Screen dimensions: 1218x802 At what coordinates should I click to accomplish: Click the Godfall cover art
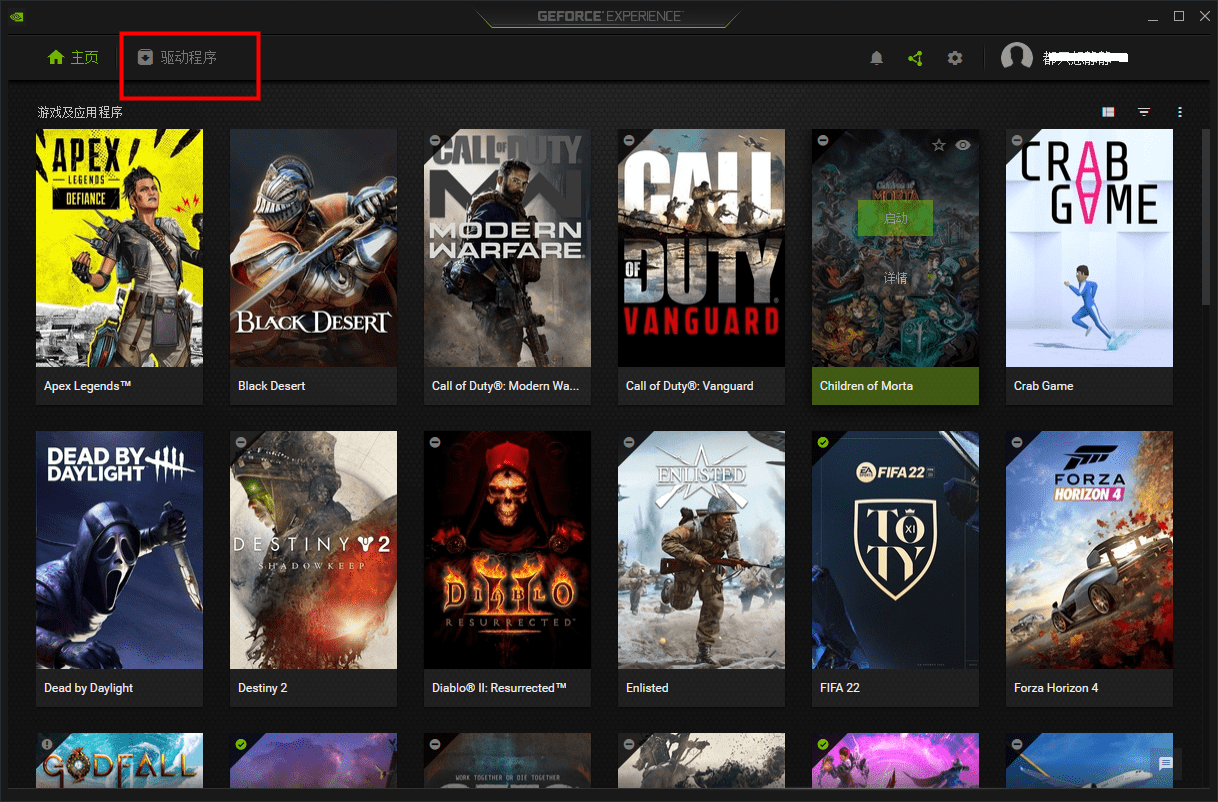click(x=119, y=760)
